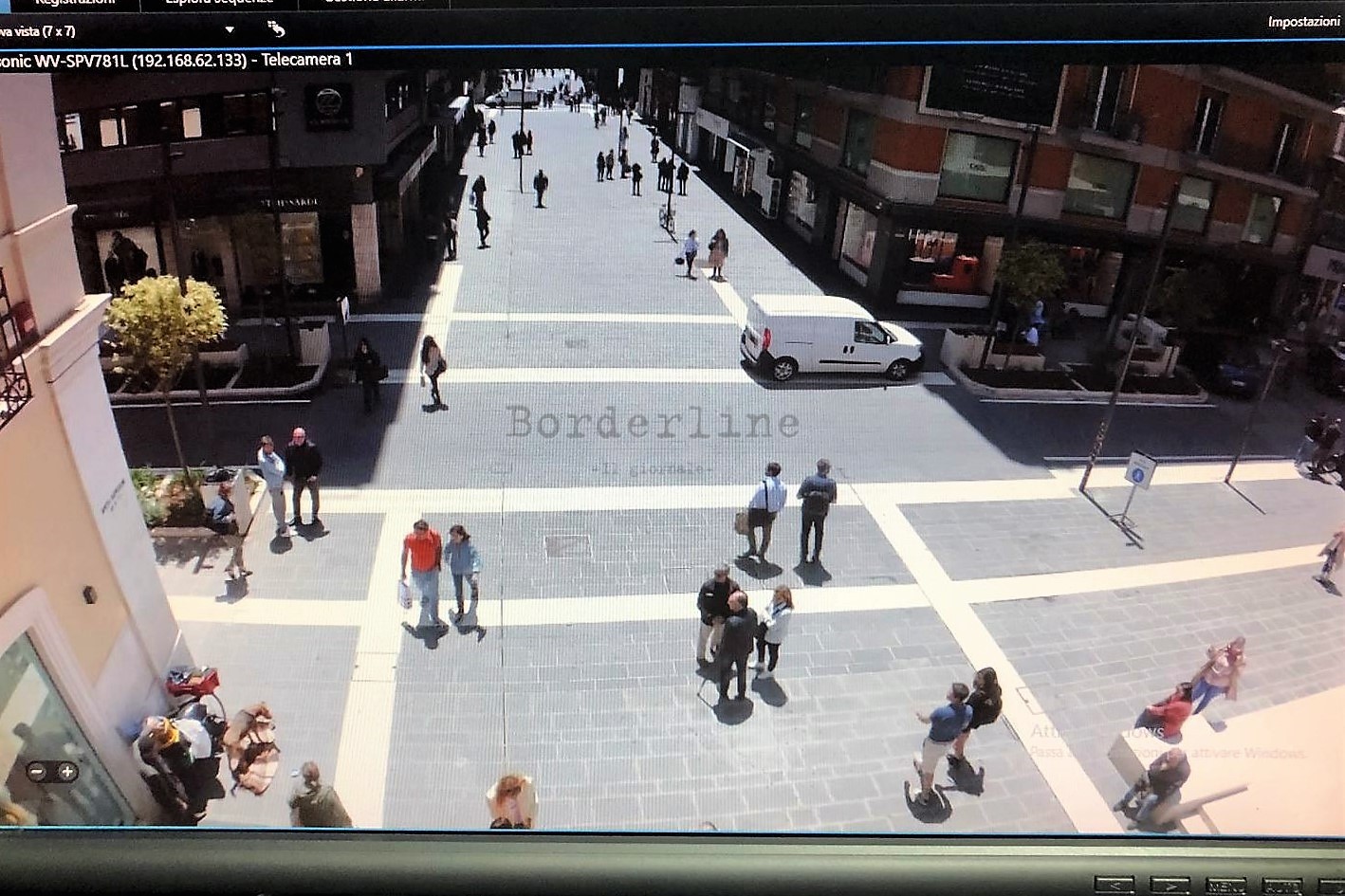Image resolution: width=1345 pixels, height=896 pixels.
Task: Zoom out with the minus button
Action: (x=38, y=772)
